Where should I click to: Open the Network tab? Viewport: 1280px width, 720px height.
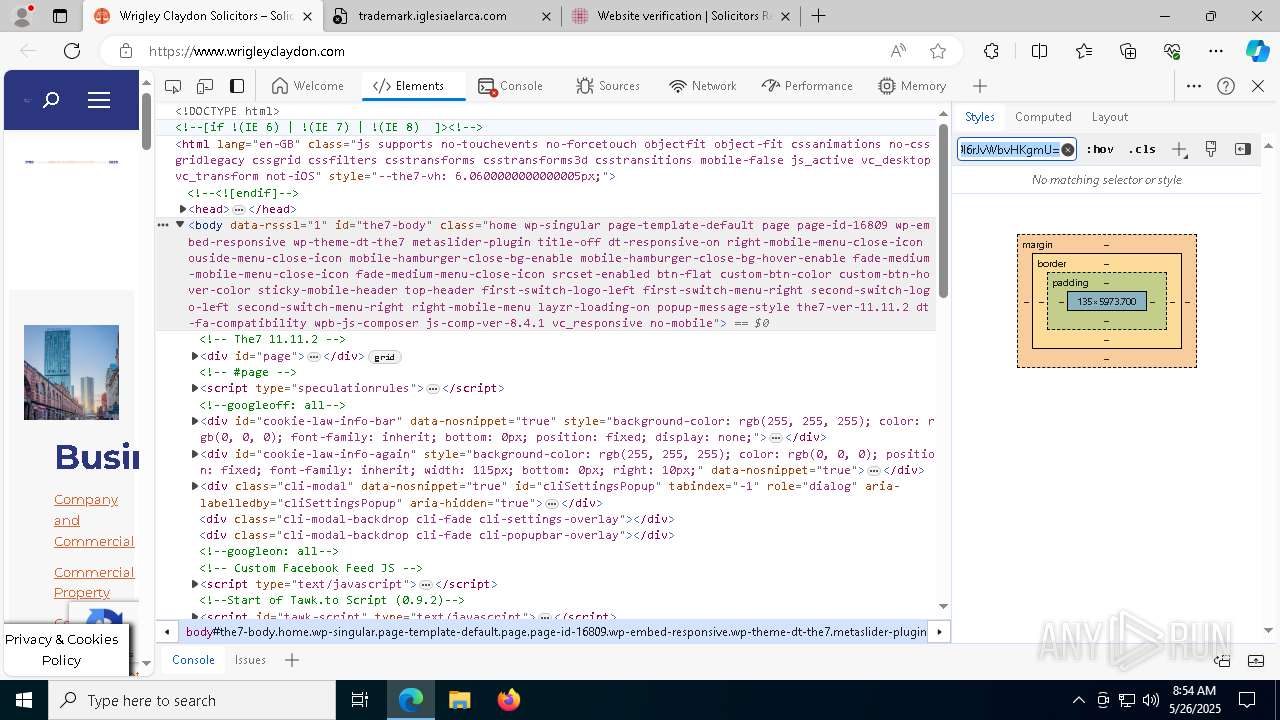[703, 86]
